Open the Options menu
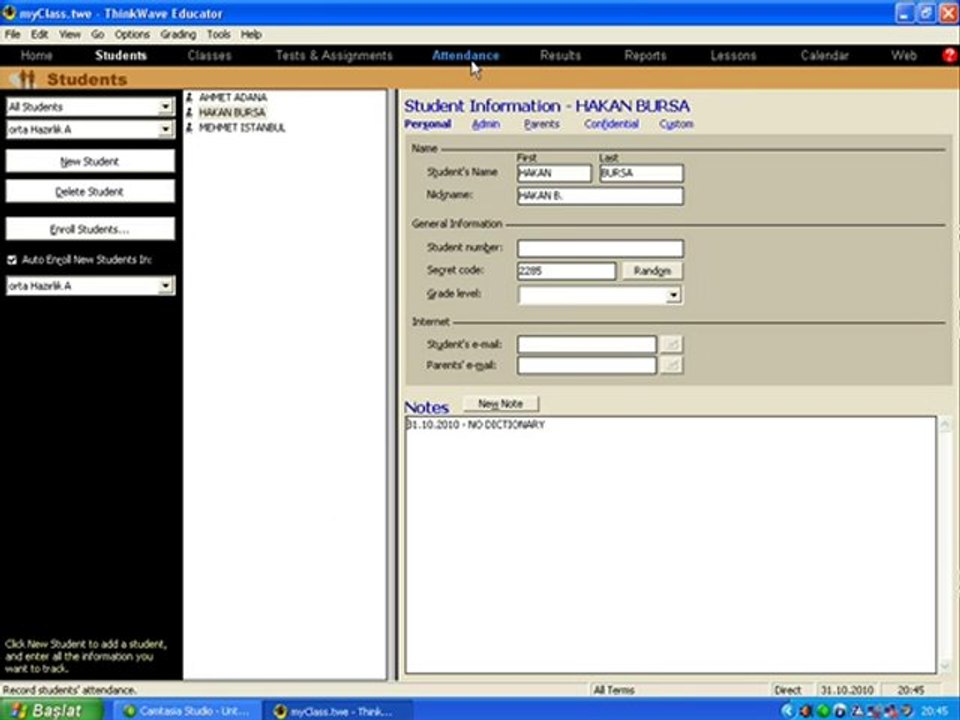The height and width of the screenshot is (720, 960). tap(132, 34)
